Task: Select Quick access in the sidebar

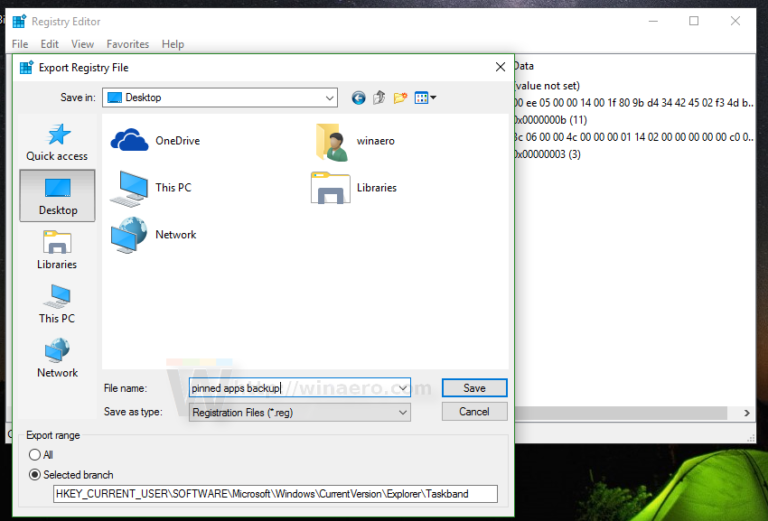Action: point(57,141)
